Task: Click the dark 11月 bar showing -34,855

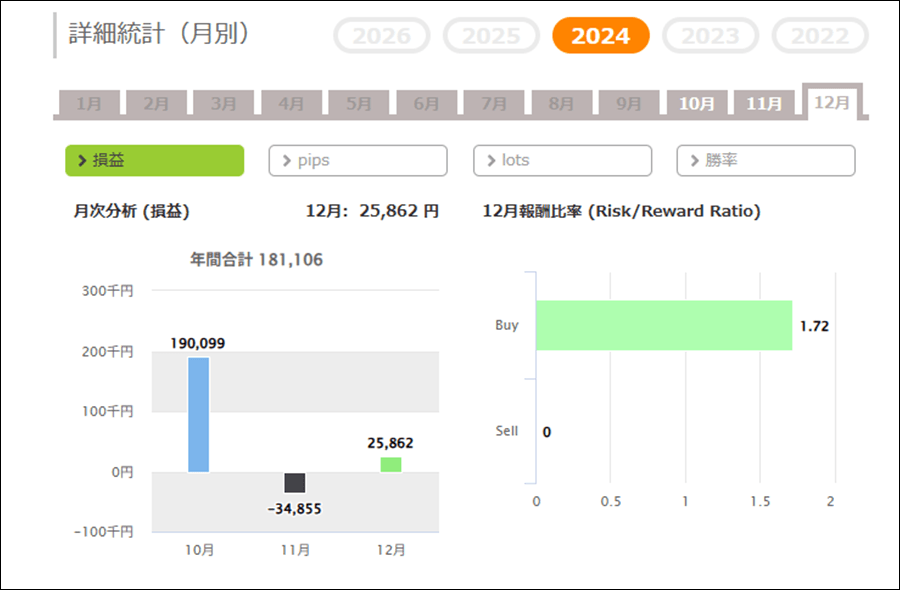Action: point(295,483)
